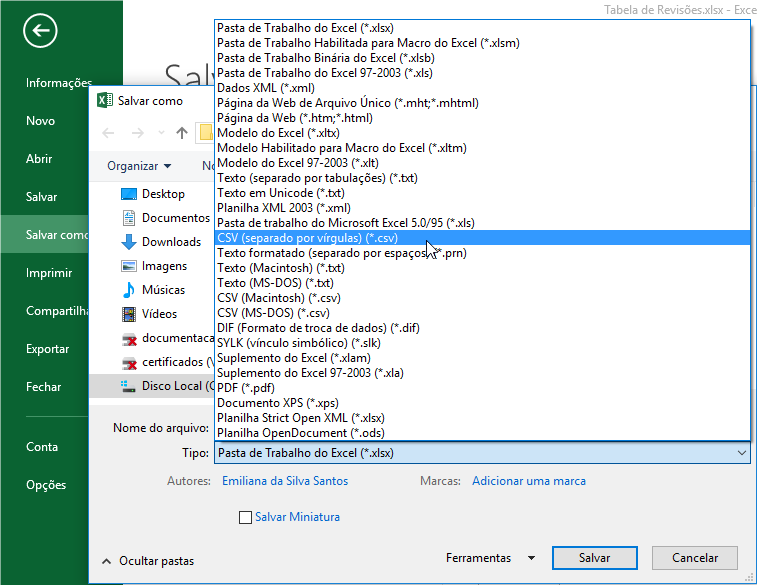Click the Ferramentas button label
Image resolution: width=757 pixels, height=585 pixels.
click(x=478, y=558)
